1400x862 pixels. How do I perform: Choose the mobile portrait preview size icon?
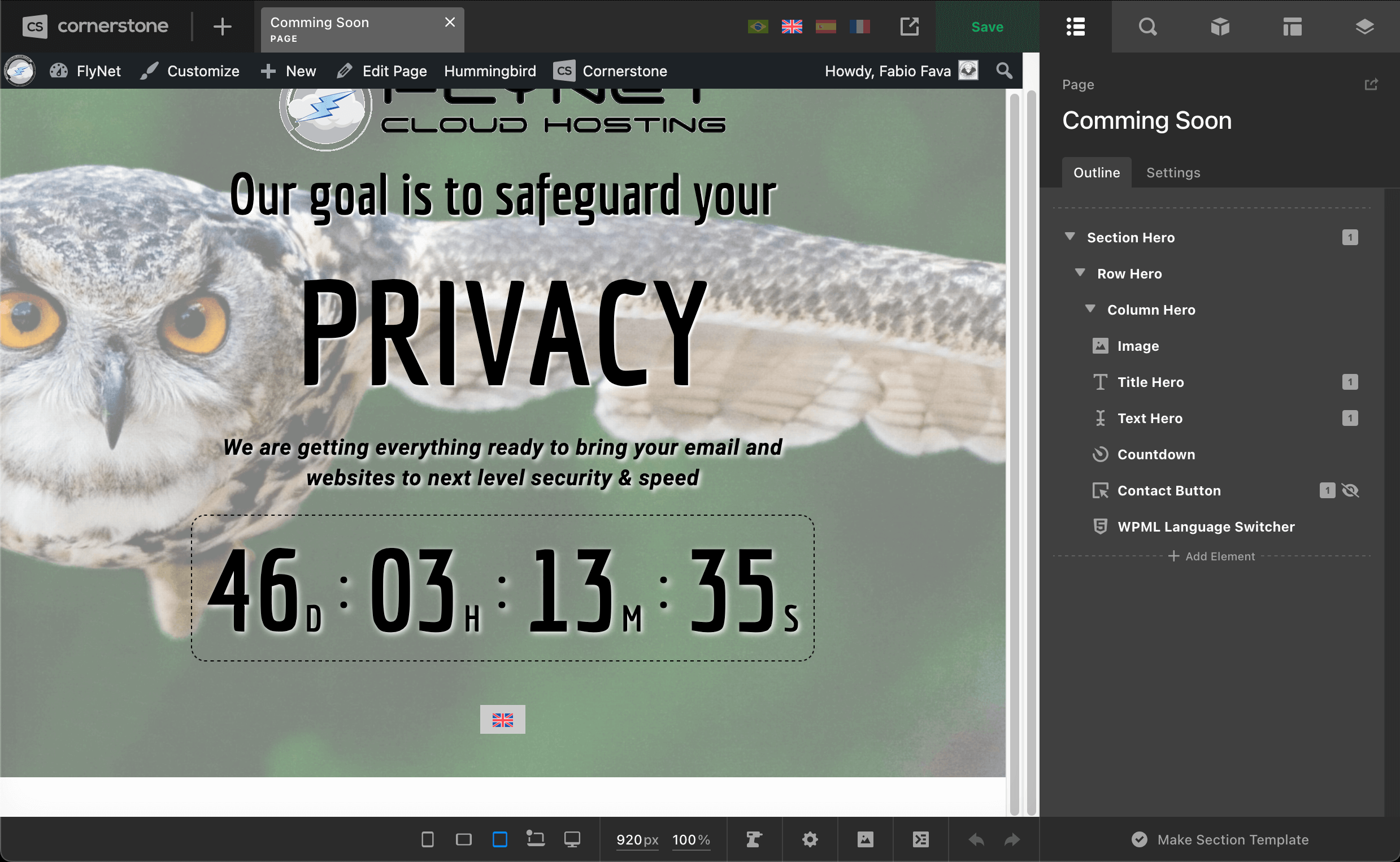(427, 839)
